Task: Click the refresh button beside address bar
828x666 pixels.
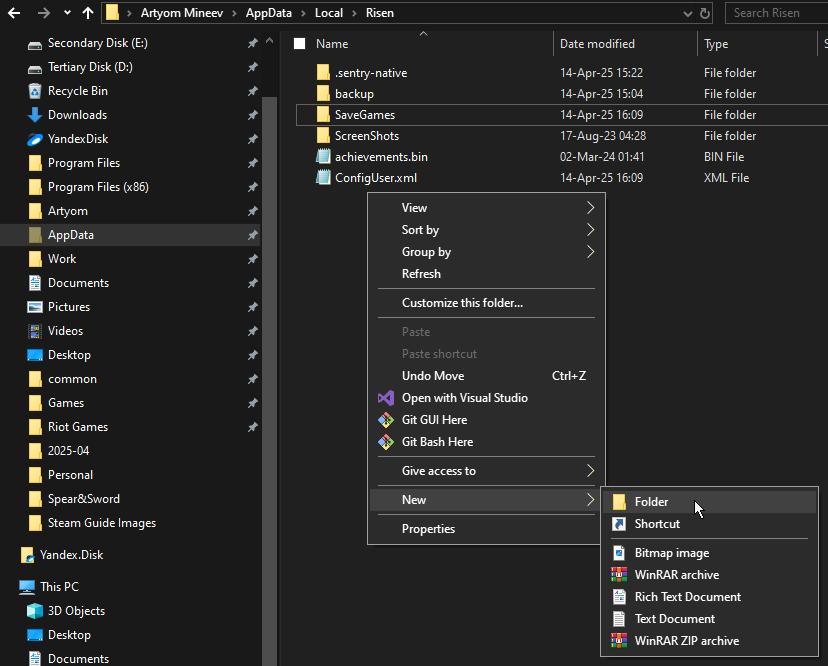Action: point(706,13)
